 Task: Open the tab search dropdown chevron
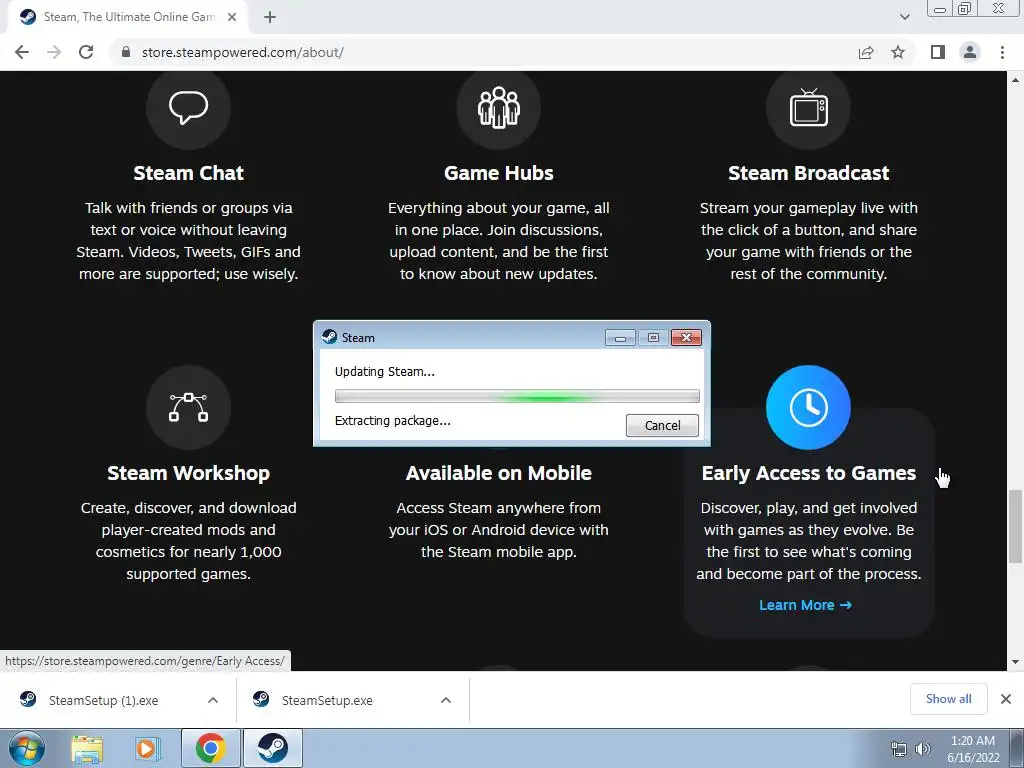[x=904, y=17]
